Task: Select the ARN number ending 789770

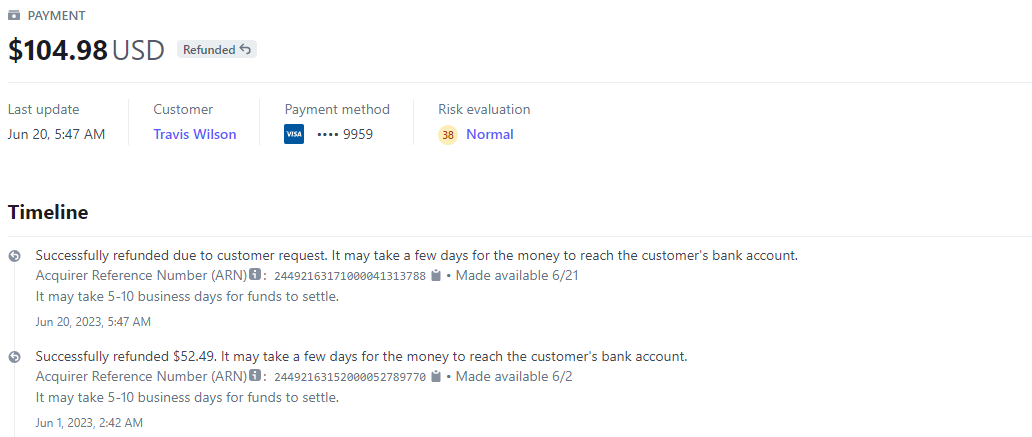Action: 350,377
